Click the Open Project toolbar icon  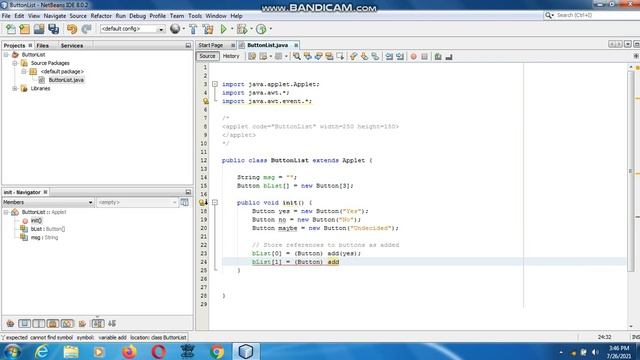tap(39, 29)
